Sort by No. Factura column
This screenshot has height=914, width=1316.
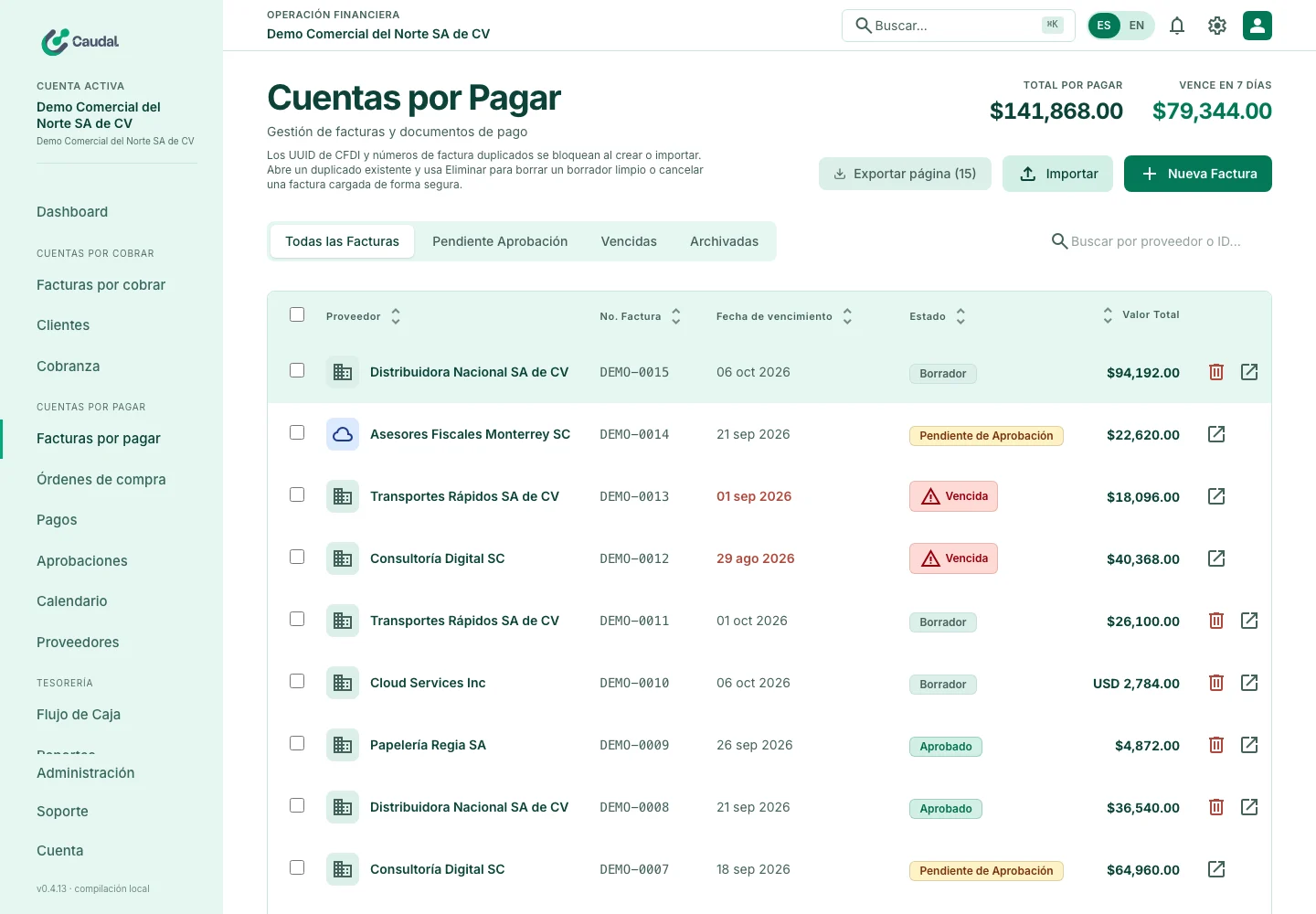[x=641, y=316]
